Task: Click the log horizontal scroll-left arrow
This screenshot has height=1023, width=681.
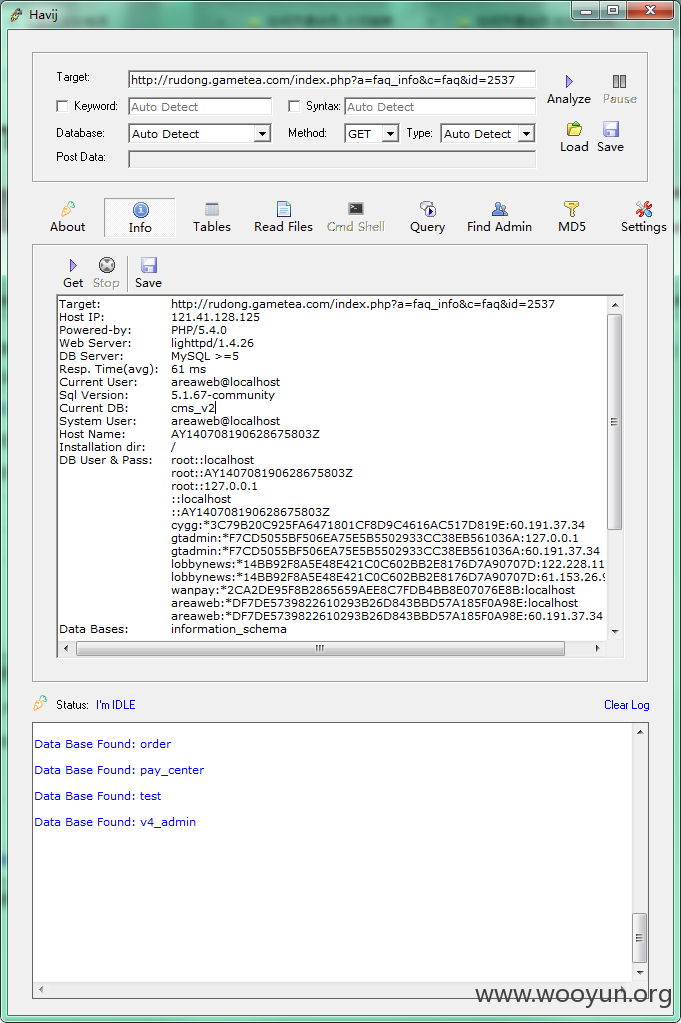Action: point(41,989)
